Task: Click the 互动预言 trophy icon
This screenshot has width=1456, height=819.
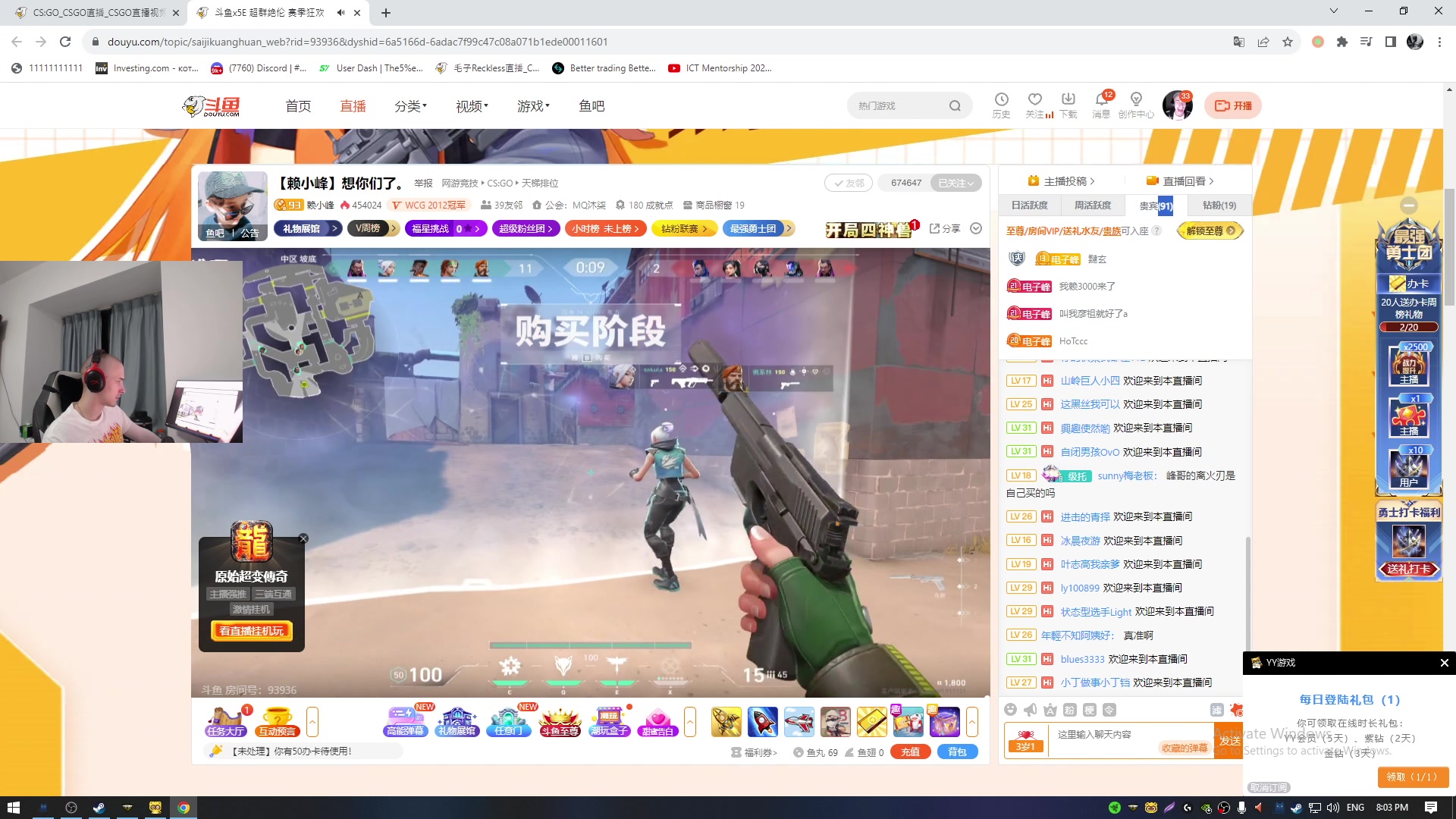Action: point(277,722)
